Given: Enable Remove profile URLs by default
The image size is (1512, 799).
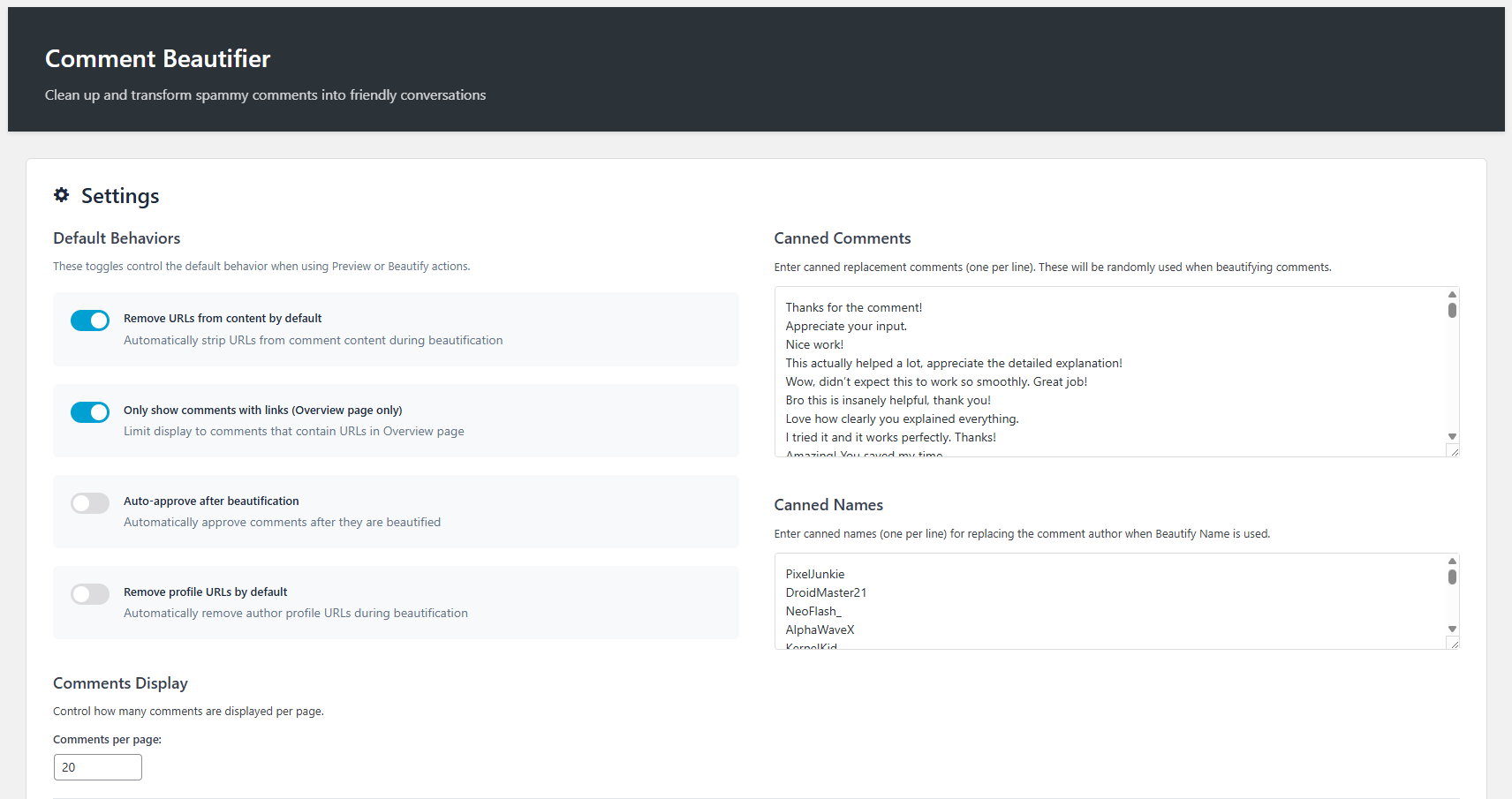Looking at the screenshot, I should pyautogui.click(x=90, y=594).
